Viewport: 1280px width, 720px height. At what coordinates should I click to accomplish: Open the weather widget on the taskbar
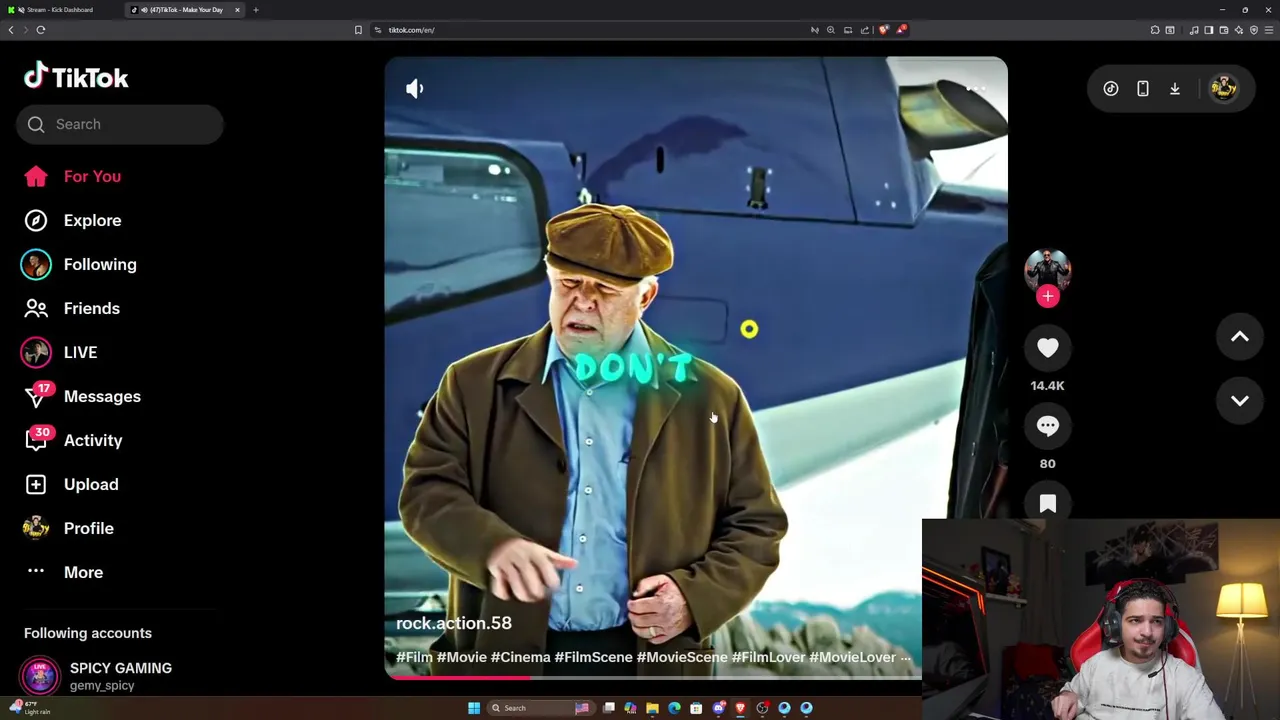(x=28, y=708)
